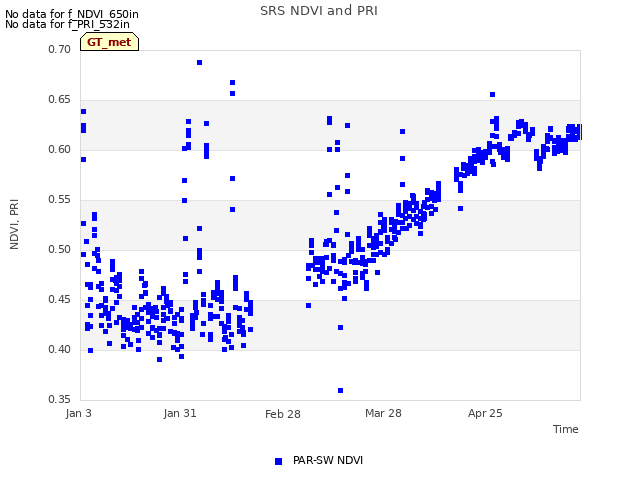Screen dimensions: 640x480
Task: Click the 0.55 y-axis tick label
Action: tap(60, 200)
